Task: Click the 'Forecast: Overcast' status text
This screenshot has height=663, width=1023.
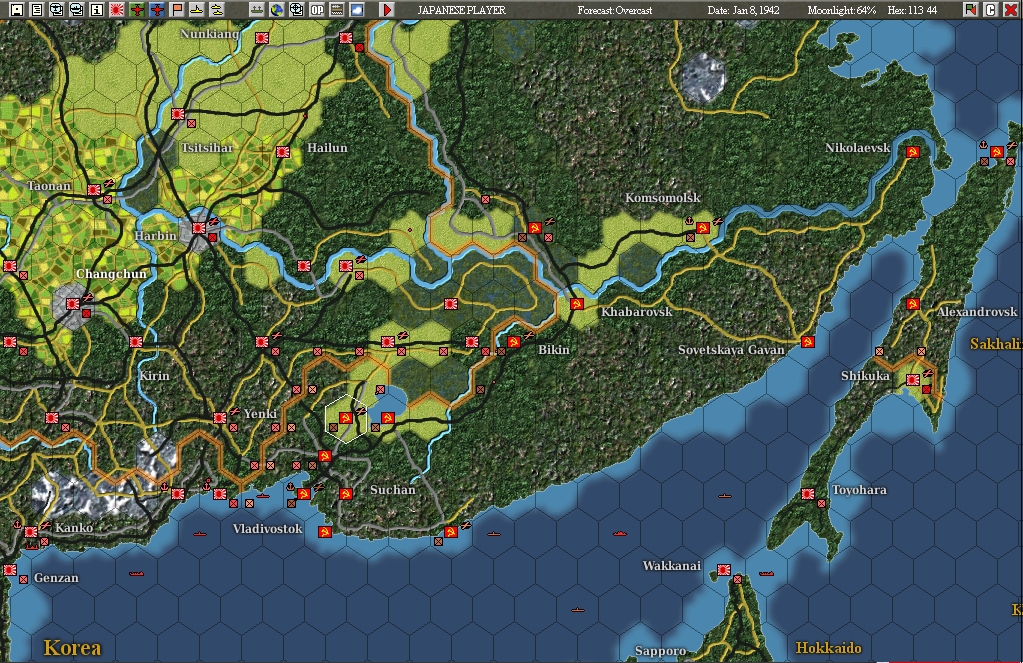Action: (615, 10)
